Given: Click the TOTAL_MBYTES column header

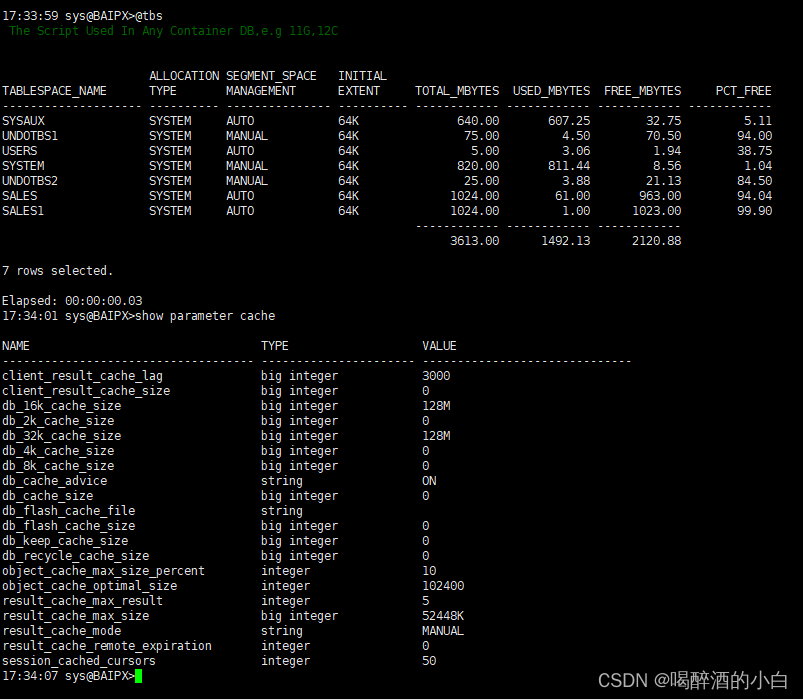Looking at the screenshot, I should pyautogui.click(x=457, y=91).
